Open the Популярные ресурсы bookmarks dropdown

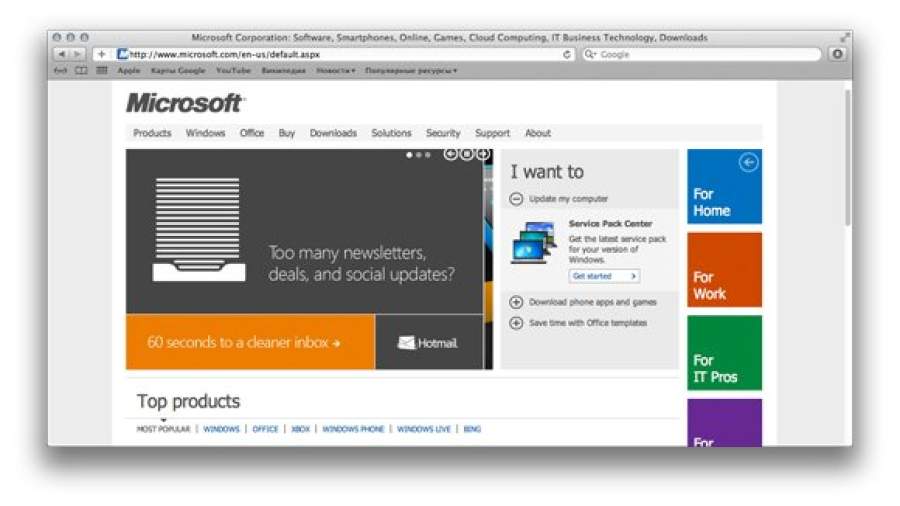(x=411, y=71)
